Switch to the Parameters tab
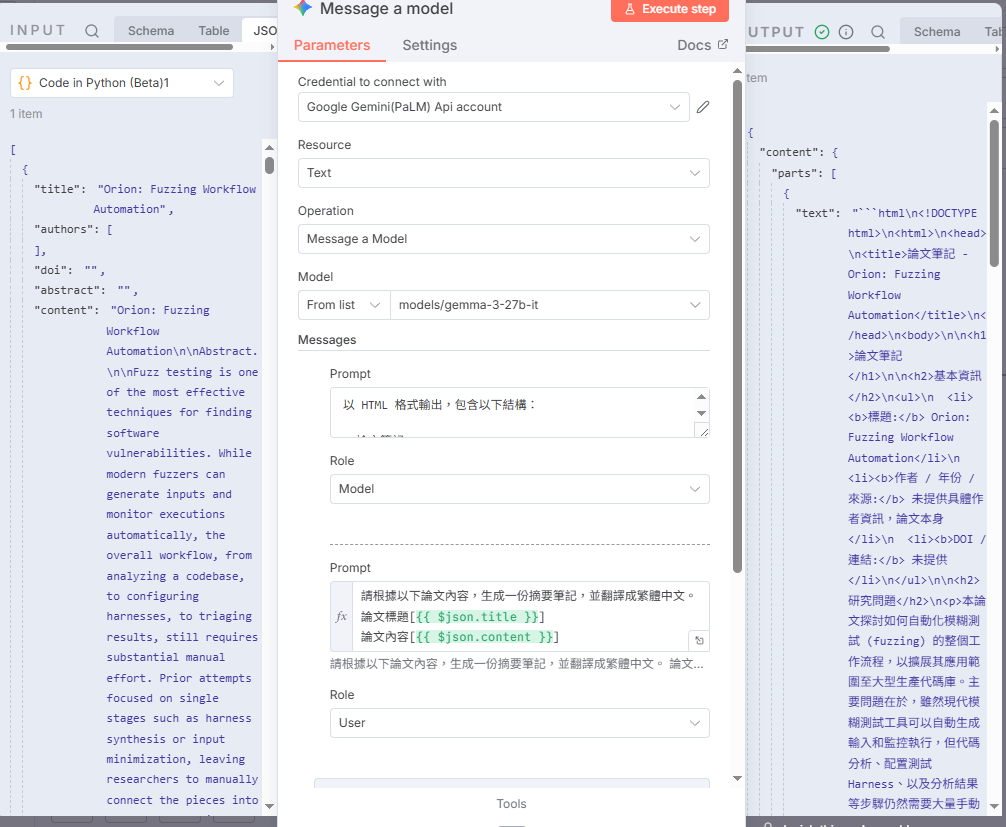 click(x=332, y=45)
